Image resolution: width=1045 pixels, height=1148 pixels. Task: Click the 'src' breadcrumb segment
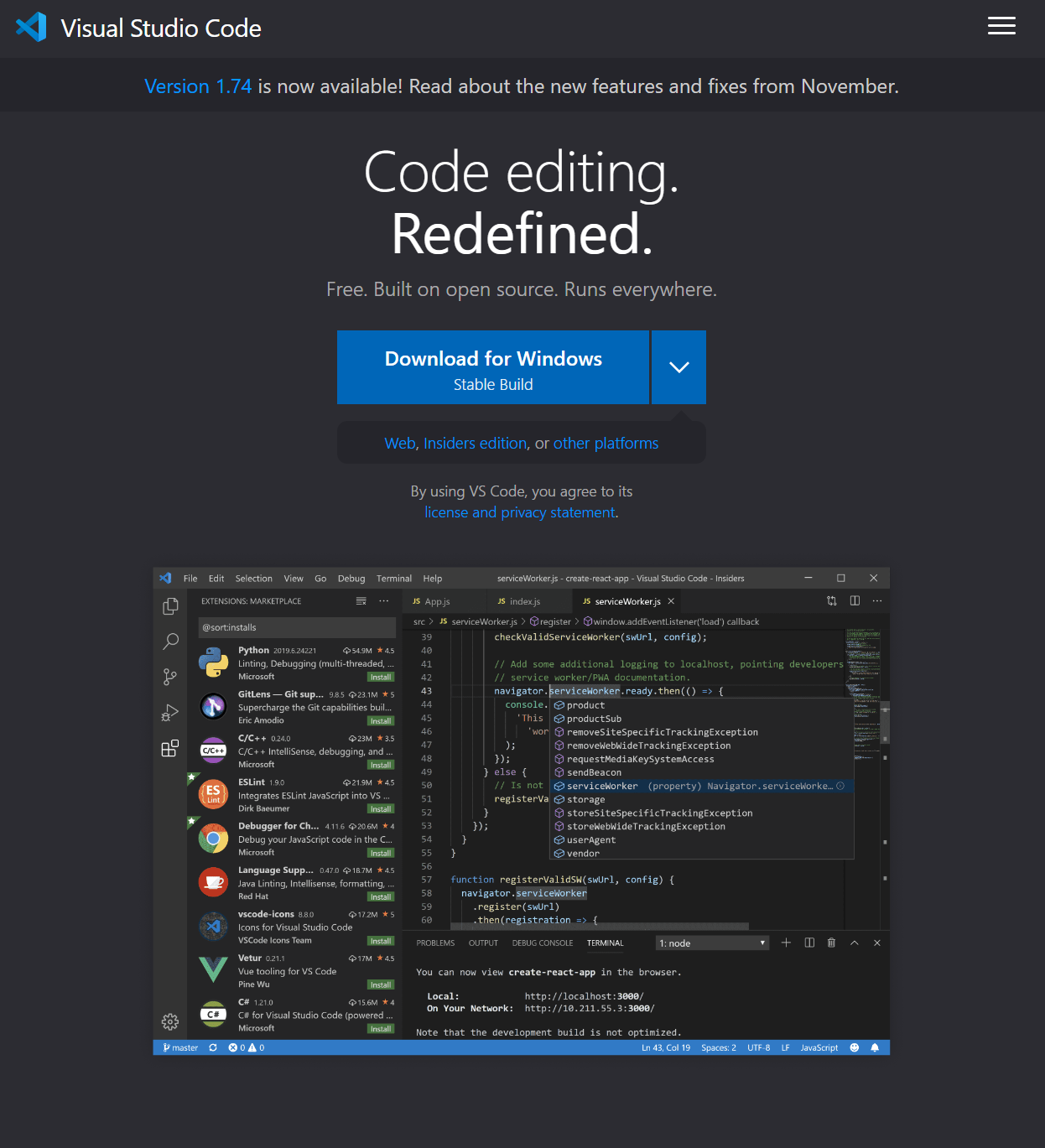click(419, 621)
